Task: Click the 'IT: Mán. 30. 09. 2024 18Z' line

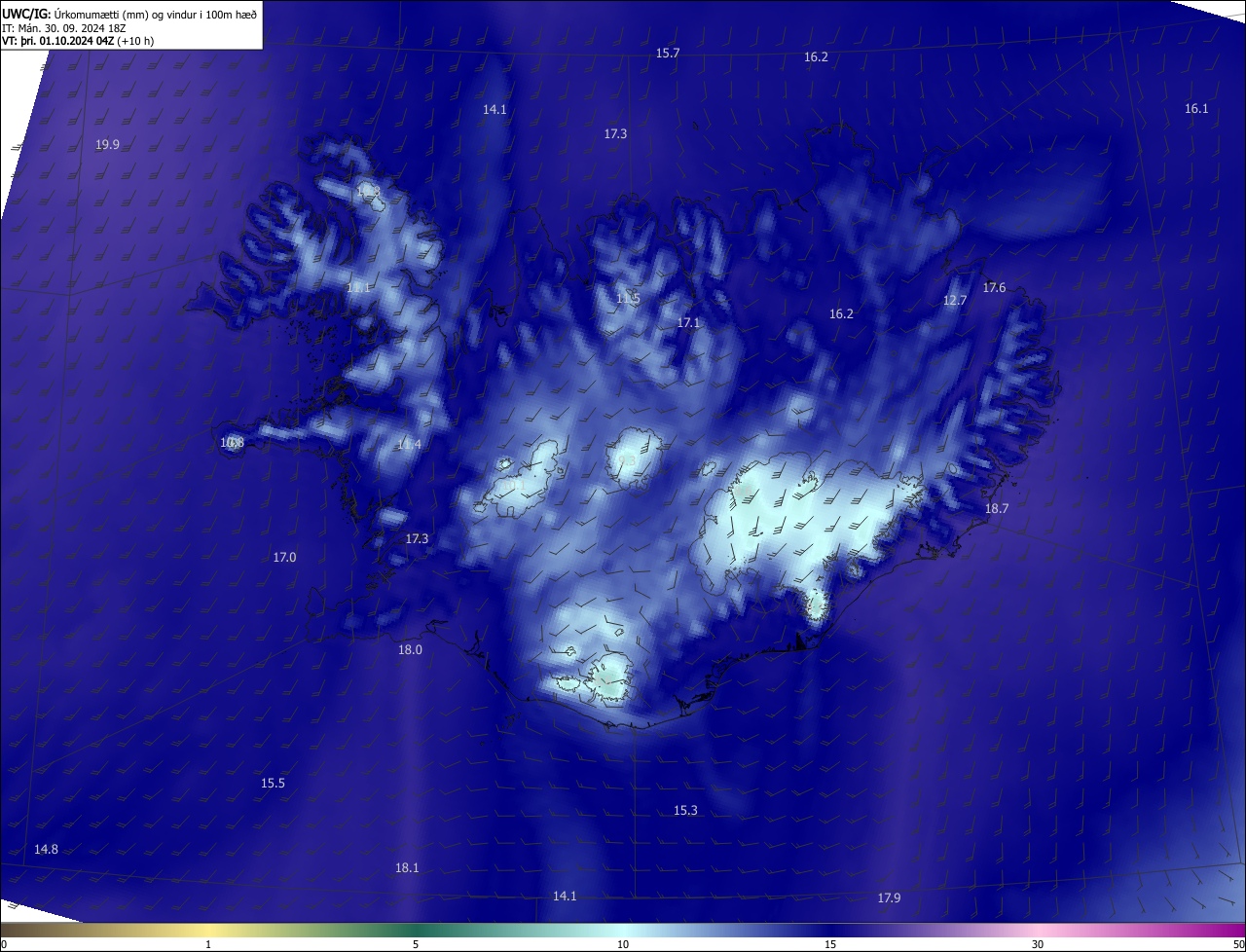Action: click(x=64, y=27)
